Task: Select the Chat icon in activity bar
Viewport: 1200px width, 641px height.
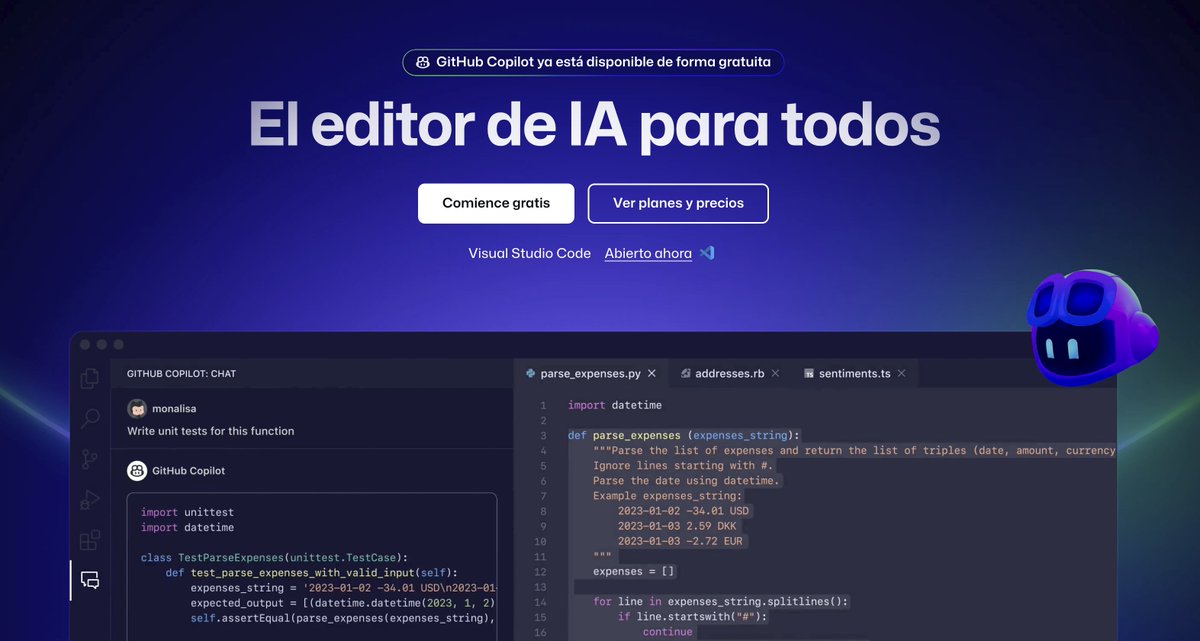Action: click(x=90, y=580)
